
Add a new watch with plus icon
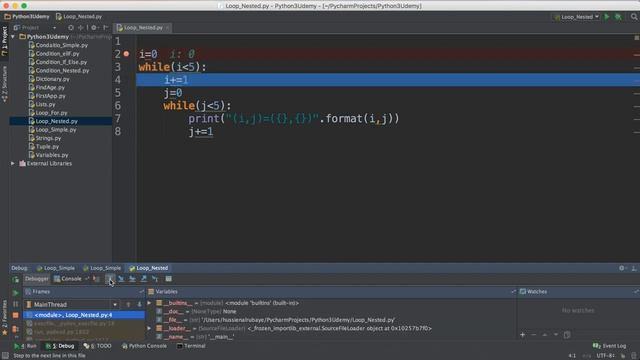click(x=522, y=335)
